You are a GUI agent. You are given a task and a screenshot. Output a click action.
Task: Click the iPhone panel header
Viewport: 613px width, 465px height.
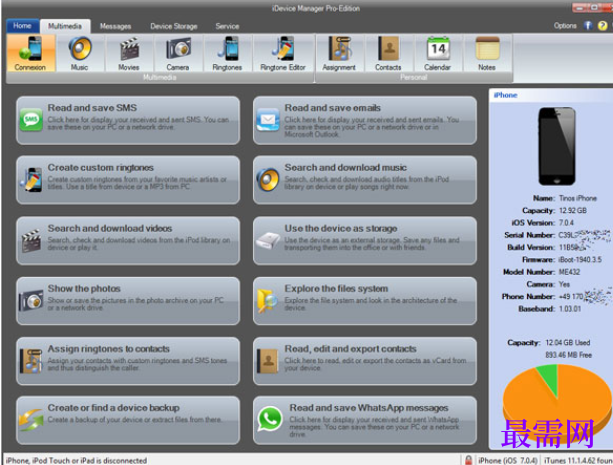tap(551, 95)
